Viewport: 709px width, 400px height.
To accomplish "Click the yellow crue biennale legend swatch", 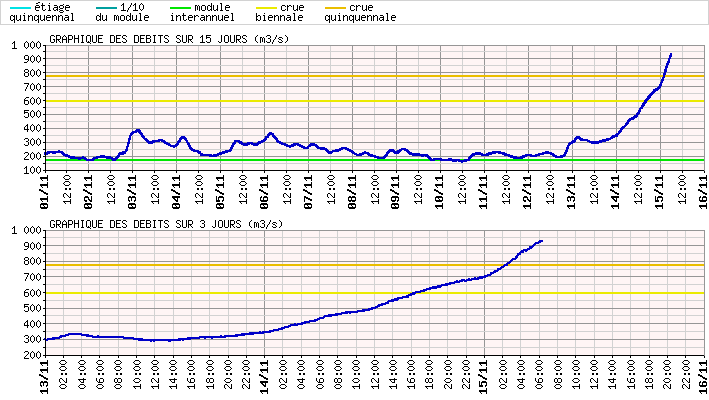I will click(266, 8).
